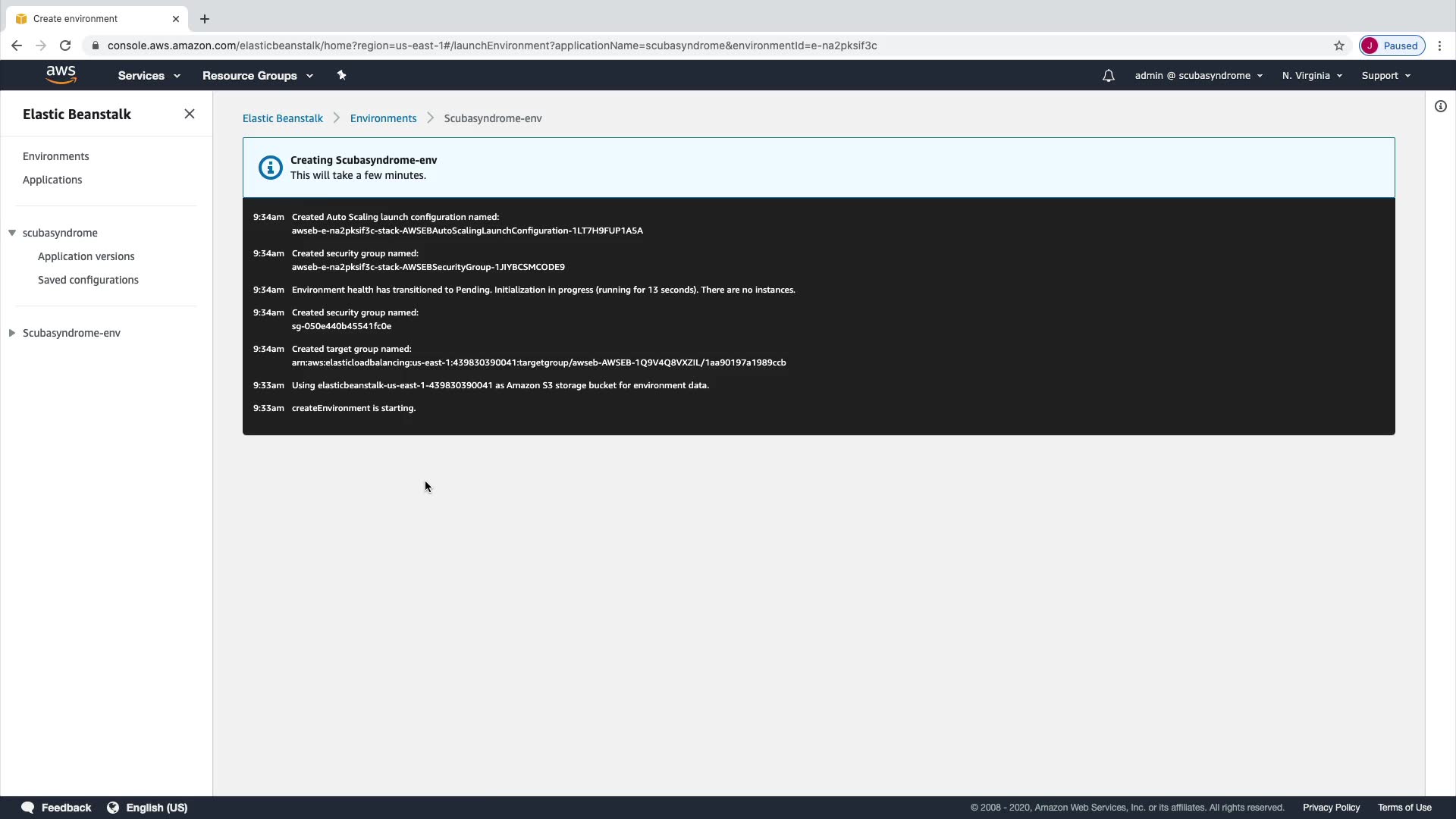1456x819 pixels.
Task: Open Application versions in sidebar
Action: [x=86, y=256]
